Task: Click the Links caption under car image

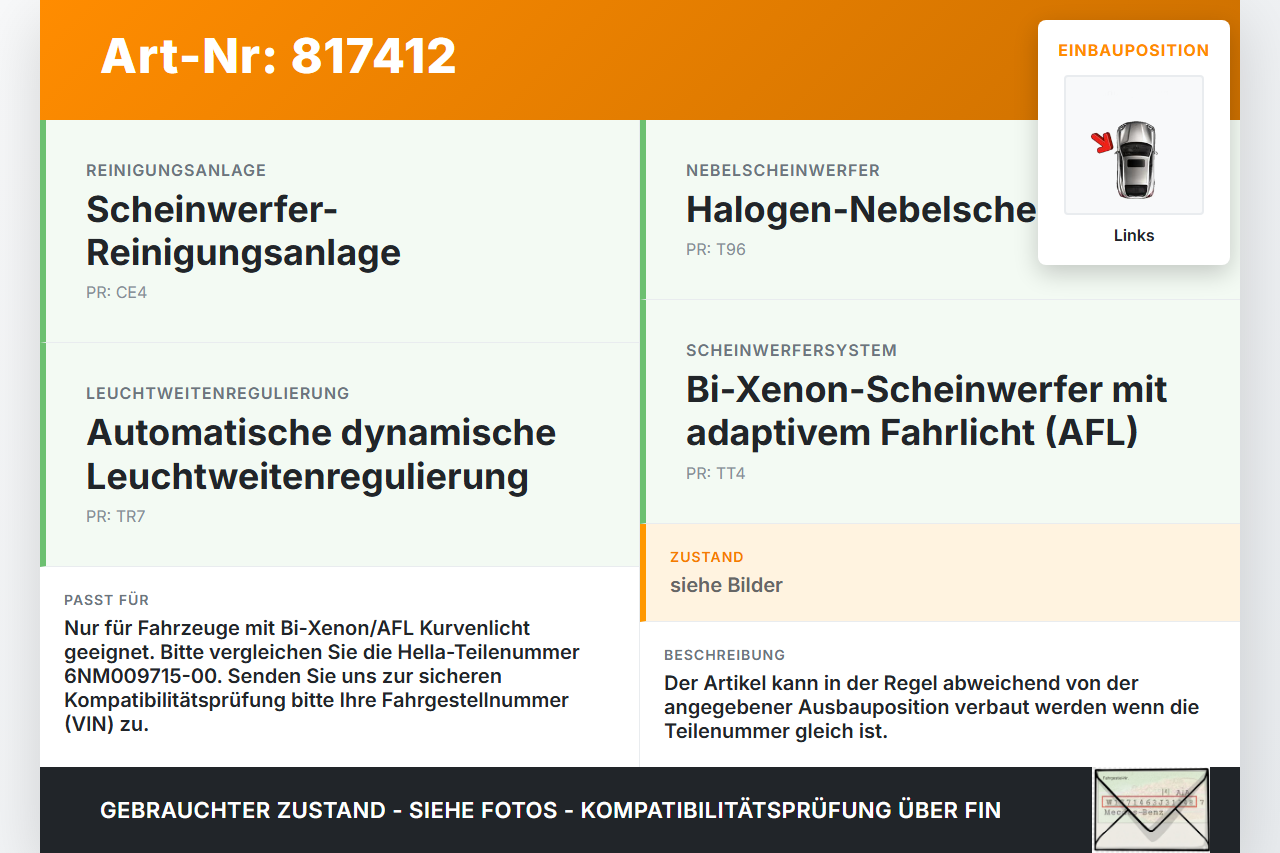Action: pos(1134,236)
